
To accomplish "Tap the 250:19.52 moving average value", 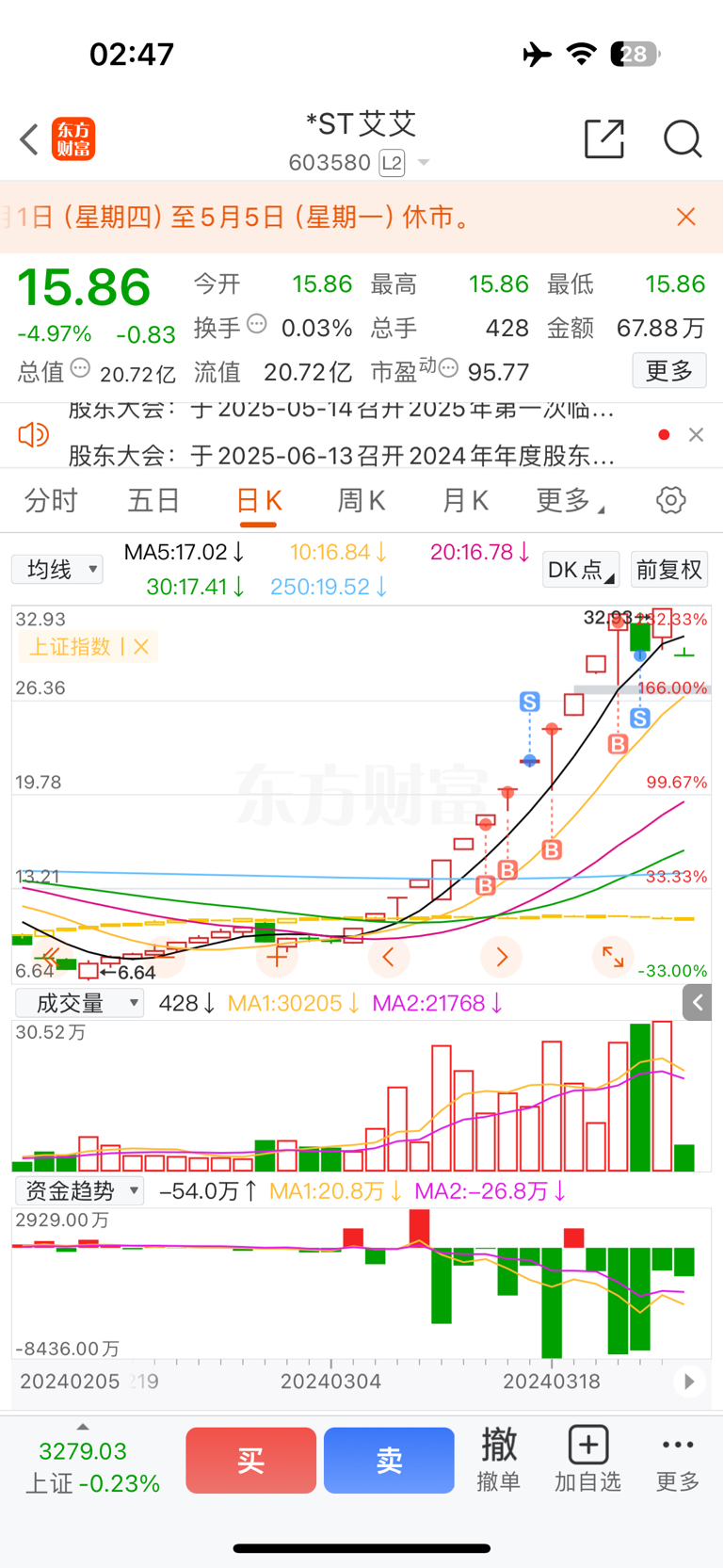I will click(x=329, y=587).
